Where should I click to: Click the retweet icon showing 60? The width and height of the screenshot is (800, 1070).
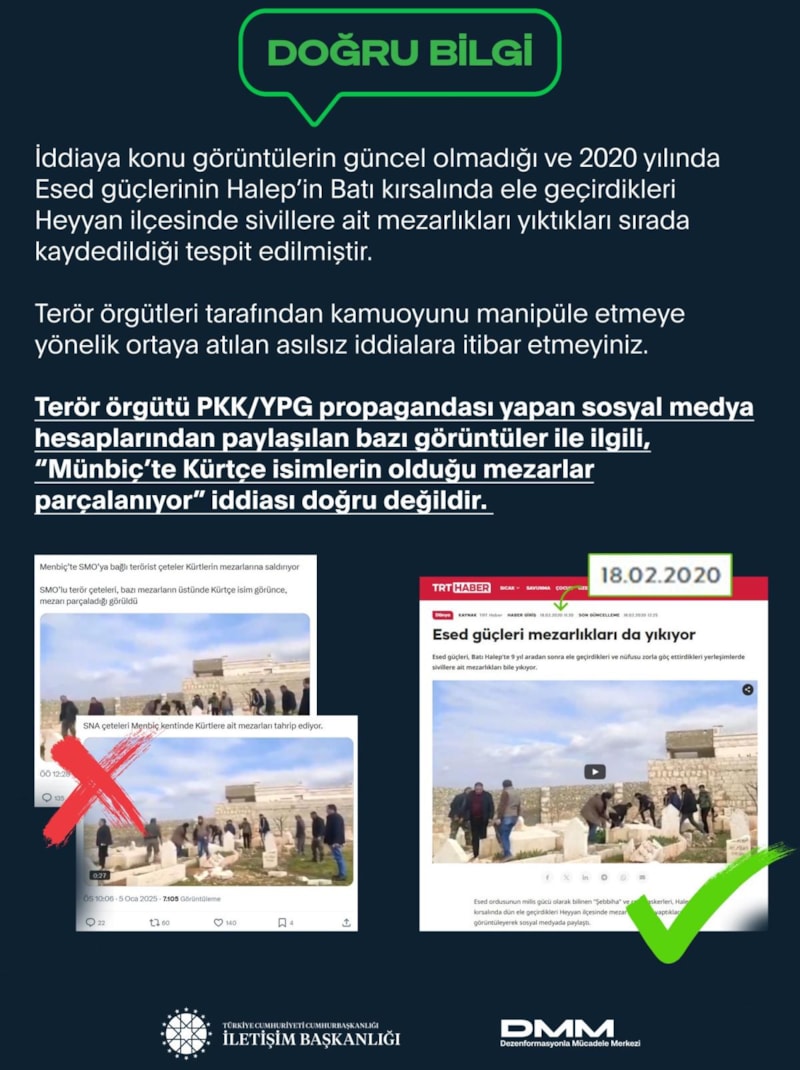pos(154,923)
